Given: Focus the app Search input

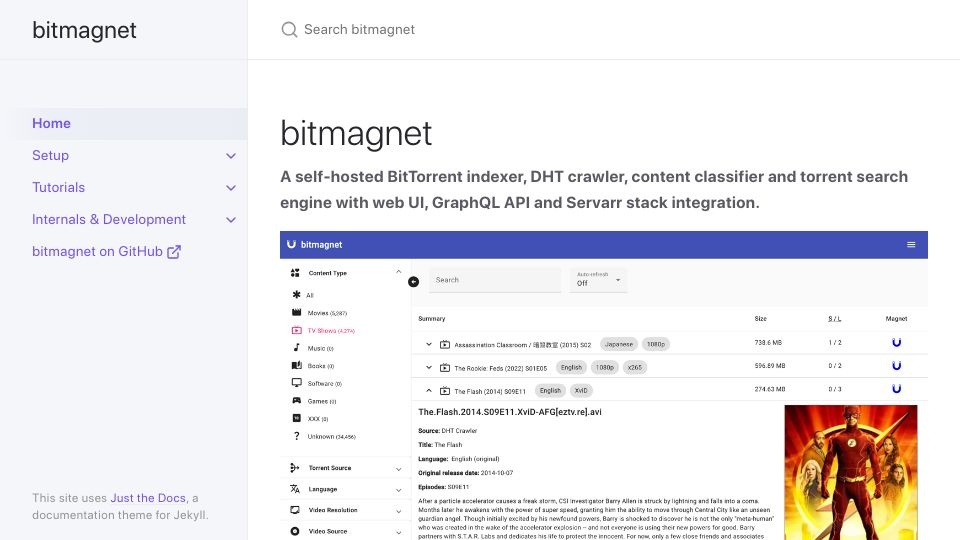Looking at the screenshot, I should click(x=495, y=280).
